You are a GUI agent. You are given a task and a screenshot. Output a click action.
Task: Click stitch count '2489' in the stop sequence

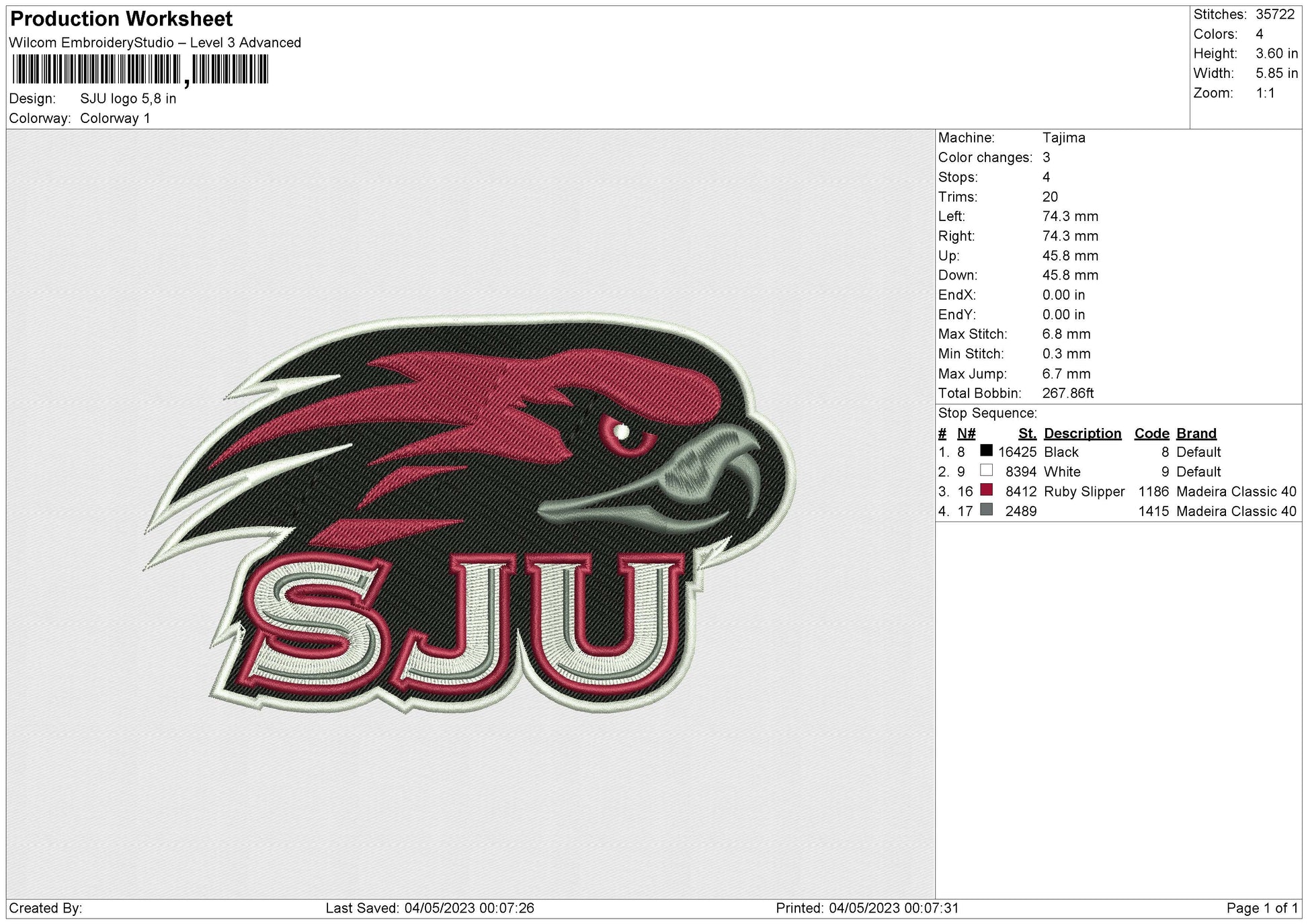click(1022, 511)
